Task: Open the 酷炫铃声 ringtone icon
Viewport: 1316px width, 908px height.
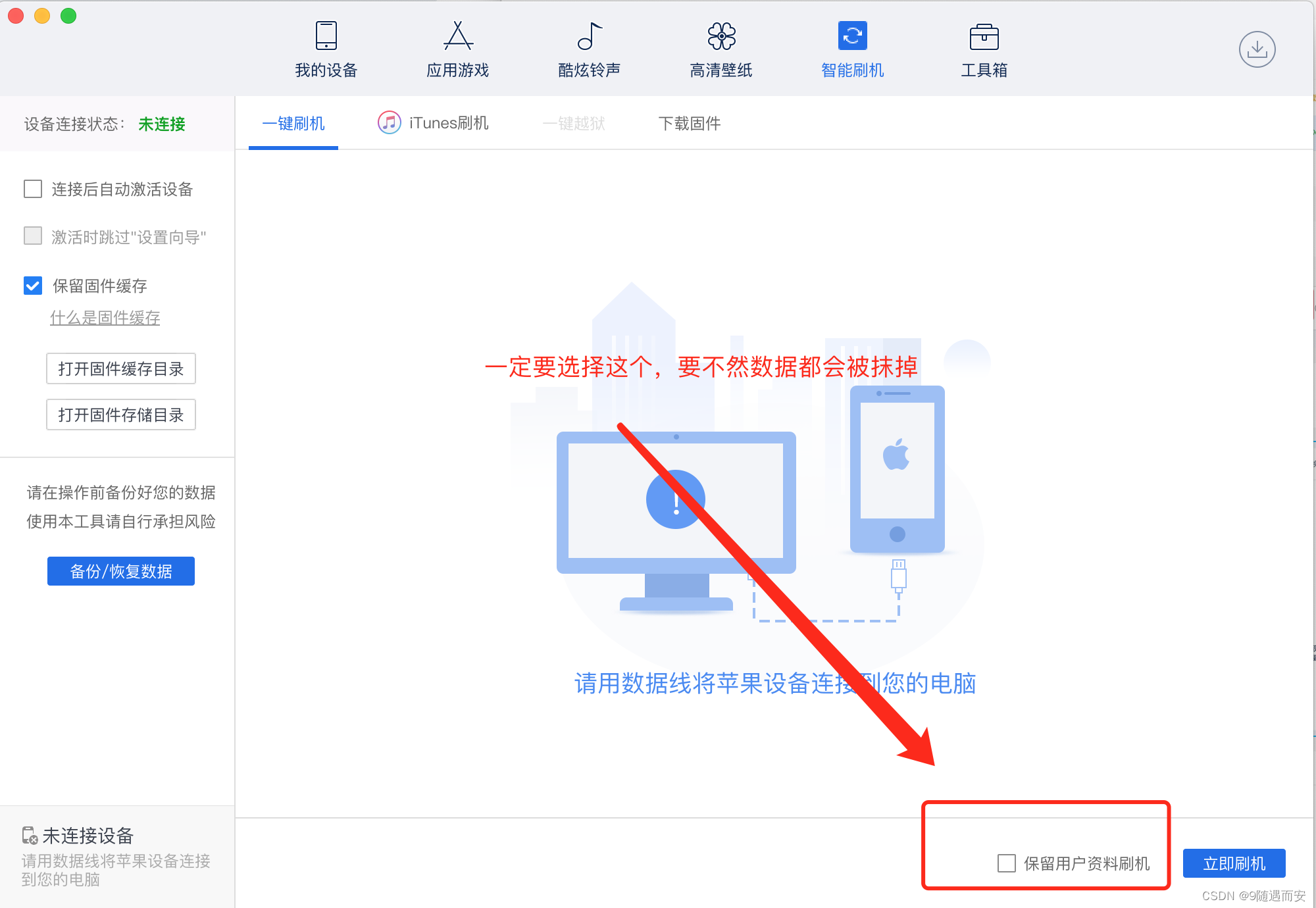Action: [x=590, y=36]
